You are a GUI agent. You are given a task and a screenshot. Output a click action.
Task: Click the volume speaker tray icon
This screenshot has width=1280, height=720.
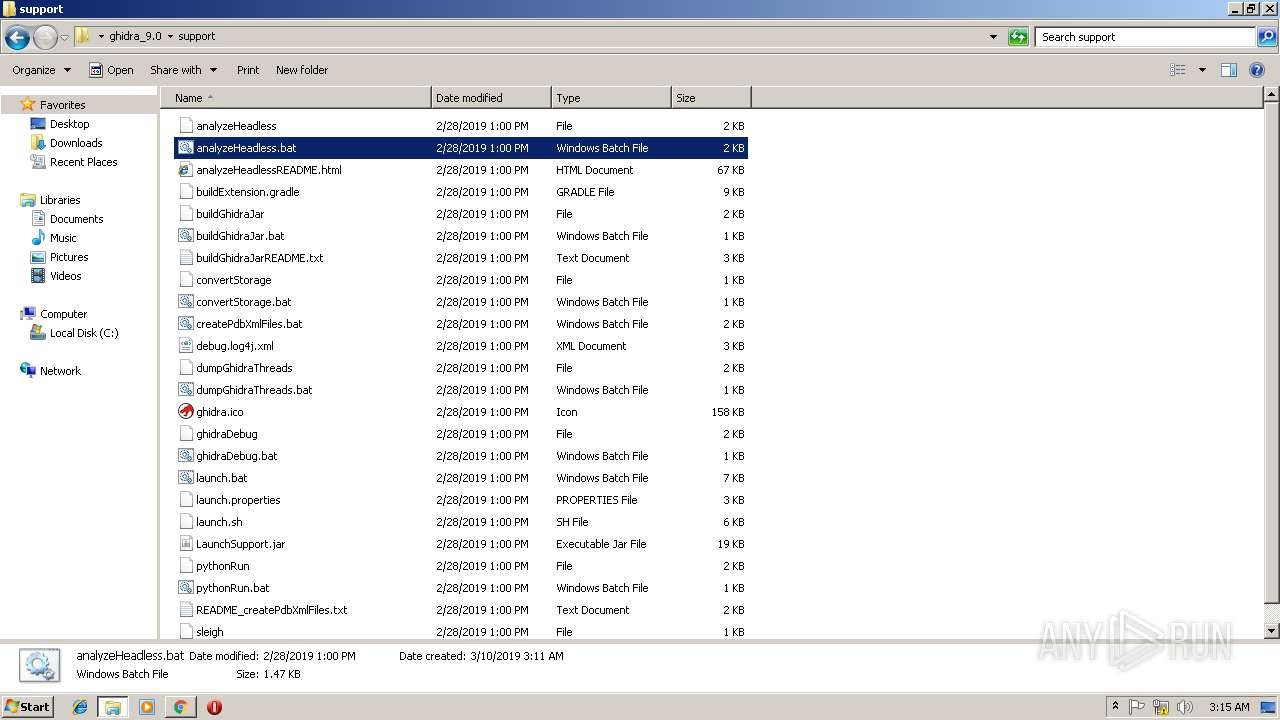coord(1184,707)
